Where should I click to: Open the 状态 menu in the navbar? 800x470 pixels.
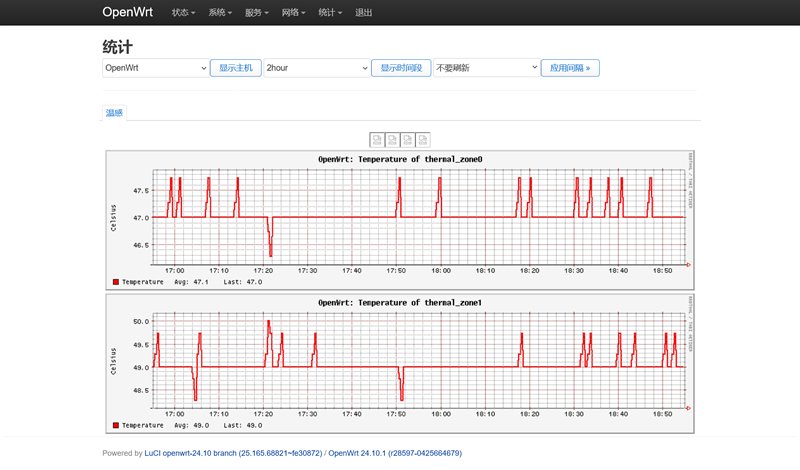182,13
